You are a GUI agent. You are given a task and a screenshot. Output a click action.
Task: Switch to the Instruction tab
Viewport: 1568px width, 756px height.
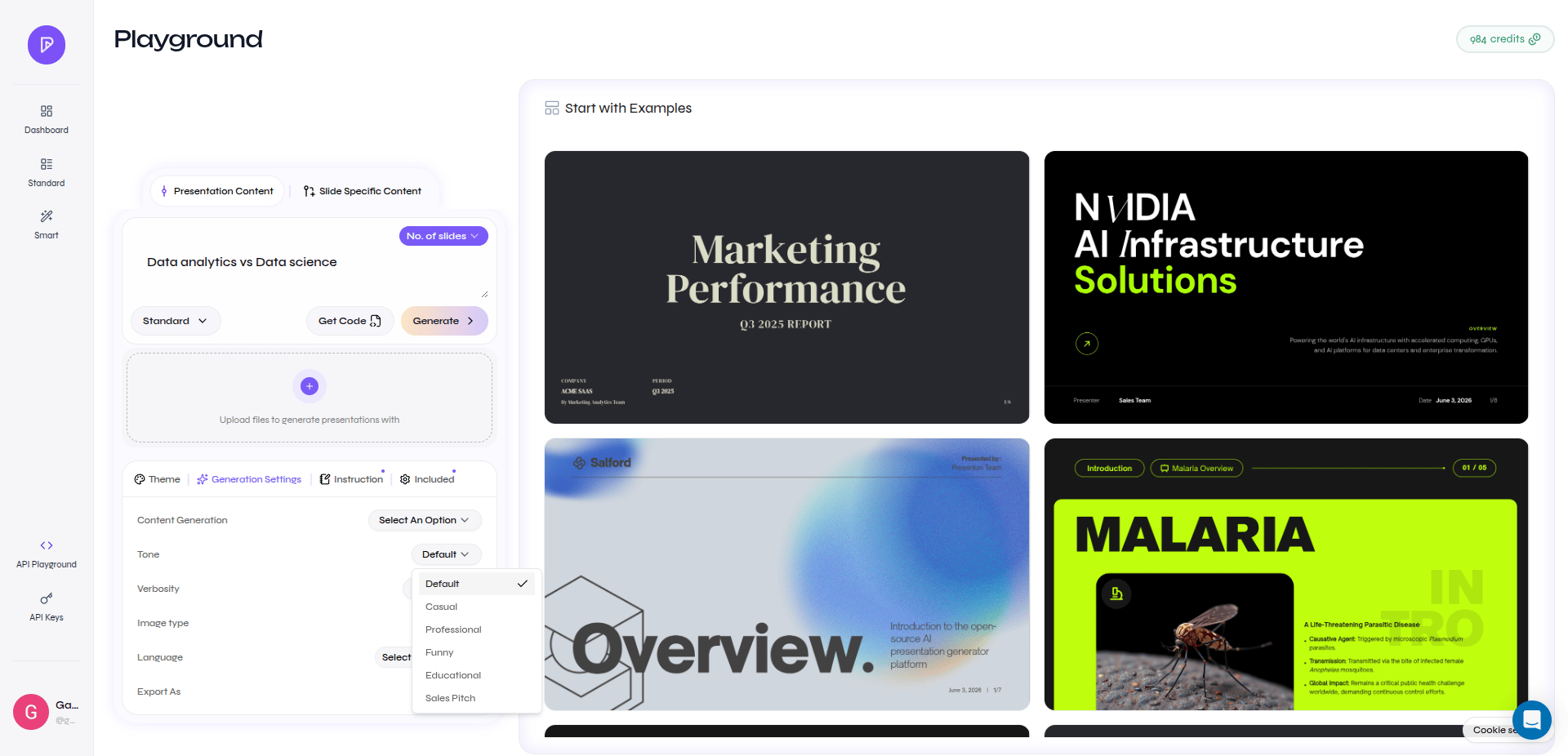(351, 479)
